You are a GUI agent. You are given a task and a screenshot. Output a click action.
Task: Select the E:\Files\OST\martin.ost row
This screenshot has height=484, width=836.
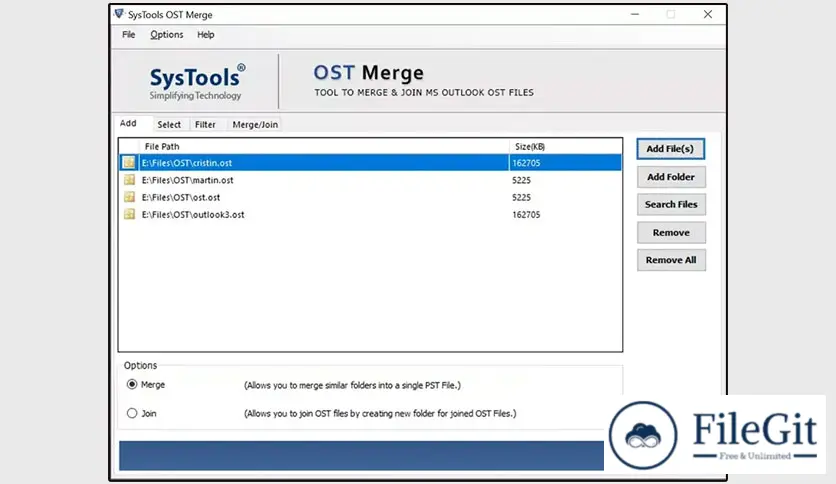click(371, 180)
